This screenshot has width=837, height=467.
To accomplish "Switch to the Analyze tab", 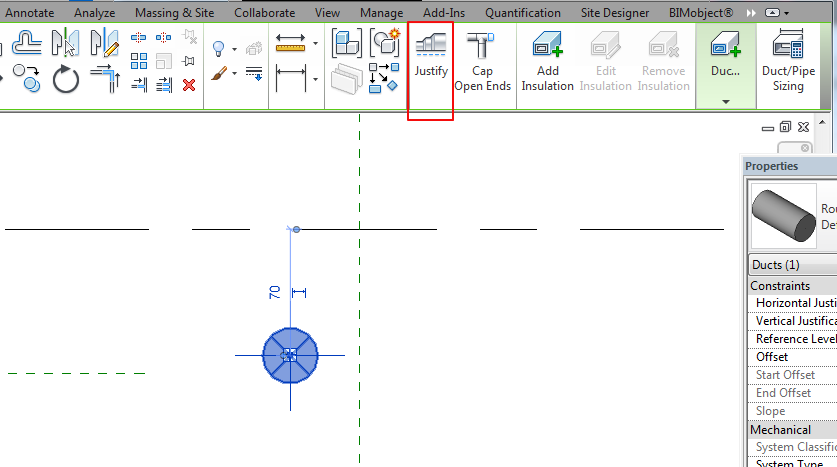I will coord(94,13).
